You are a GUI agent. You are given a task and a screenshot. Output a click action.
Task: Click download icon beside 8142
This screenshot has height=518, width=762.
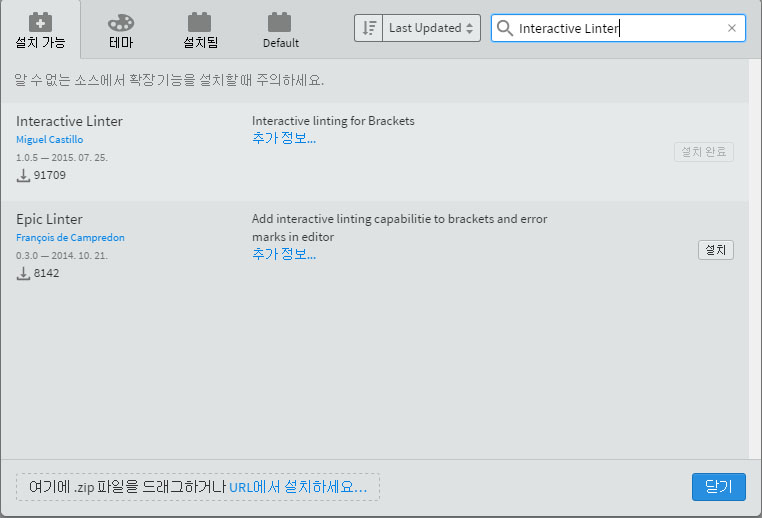[x=23, y=274]
